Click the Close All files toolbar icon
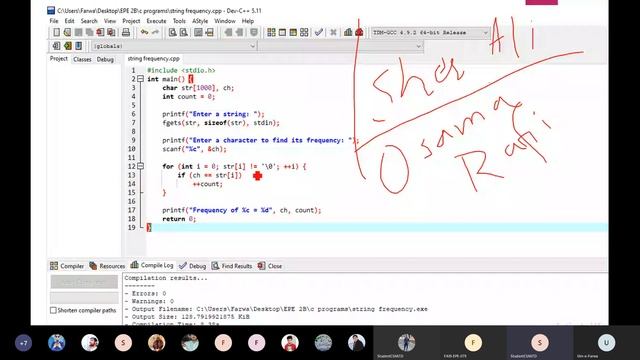This screenshot has width=640, height=360. [111, 32]
